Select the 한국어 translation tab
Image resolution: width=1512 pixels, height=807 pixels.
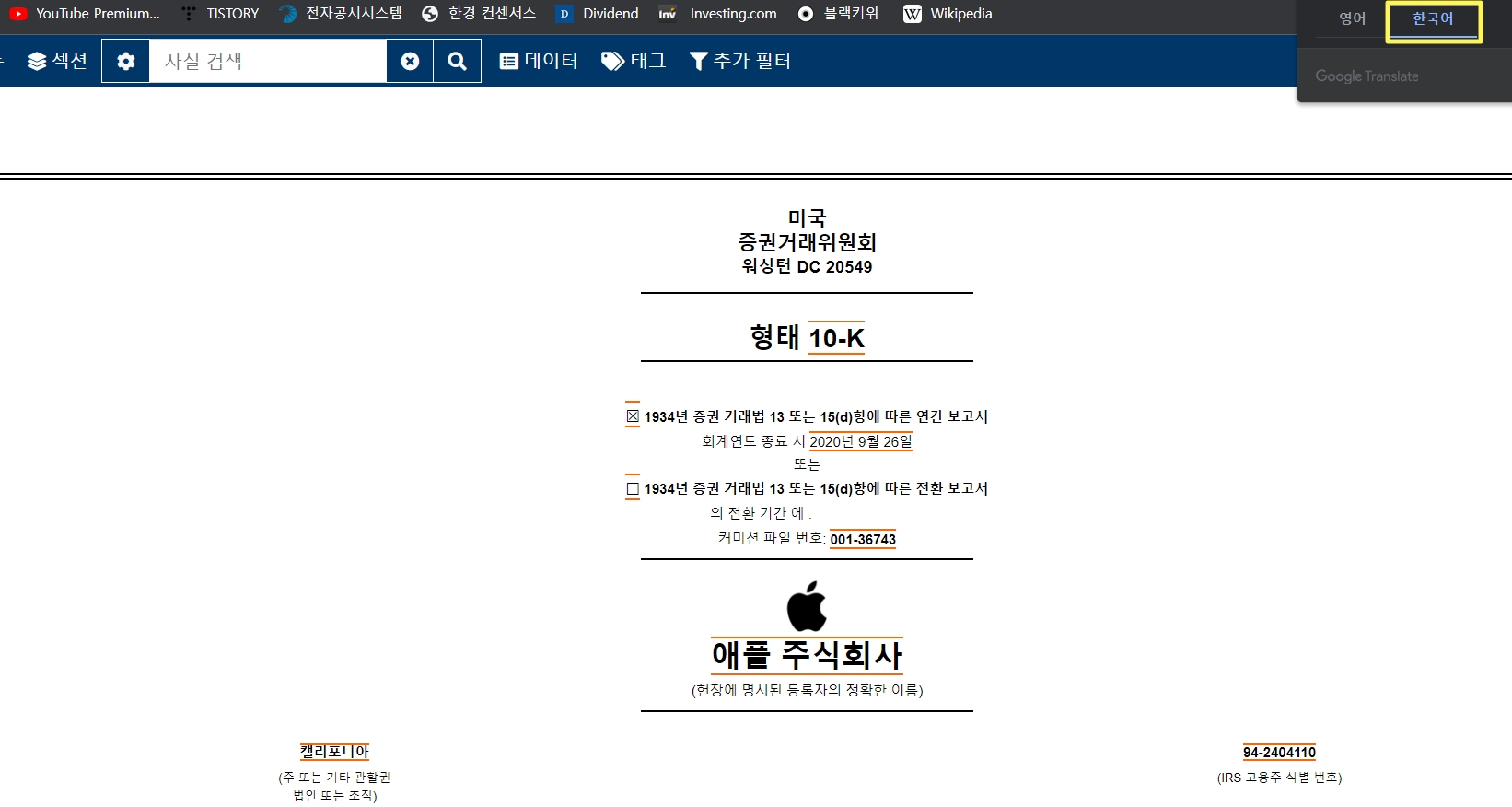[1434, 20]
